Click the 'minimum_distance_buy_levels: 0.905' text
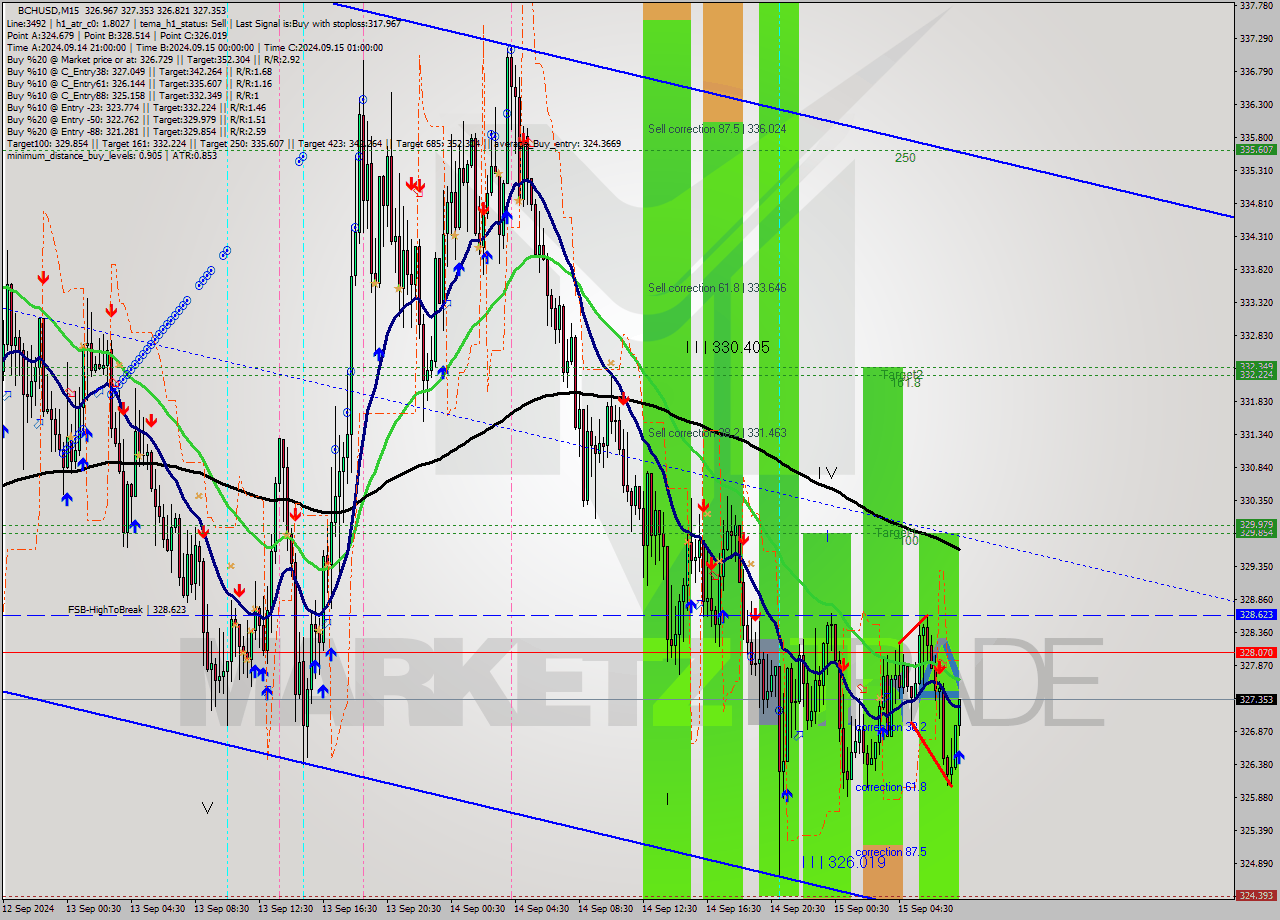This screenshot has width=1280, height=920. click(85, 155)
